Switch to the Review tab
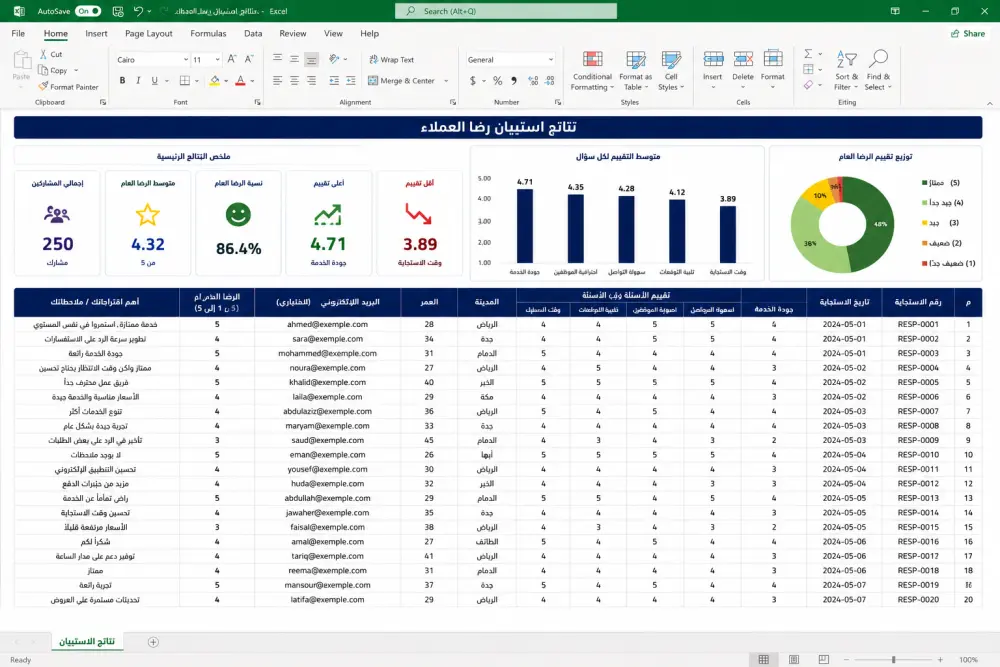 pos(293,33)
